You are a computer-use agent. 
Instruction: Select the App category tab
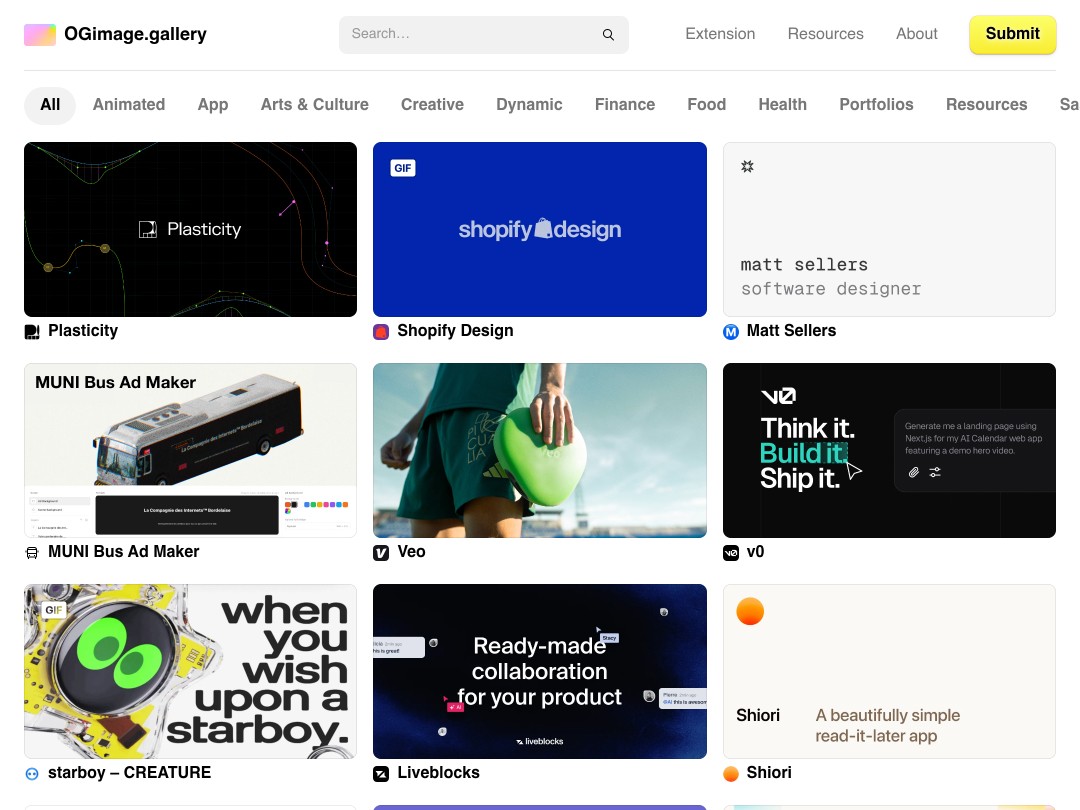[x=213, y=105]
